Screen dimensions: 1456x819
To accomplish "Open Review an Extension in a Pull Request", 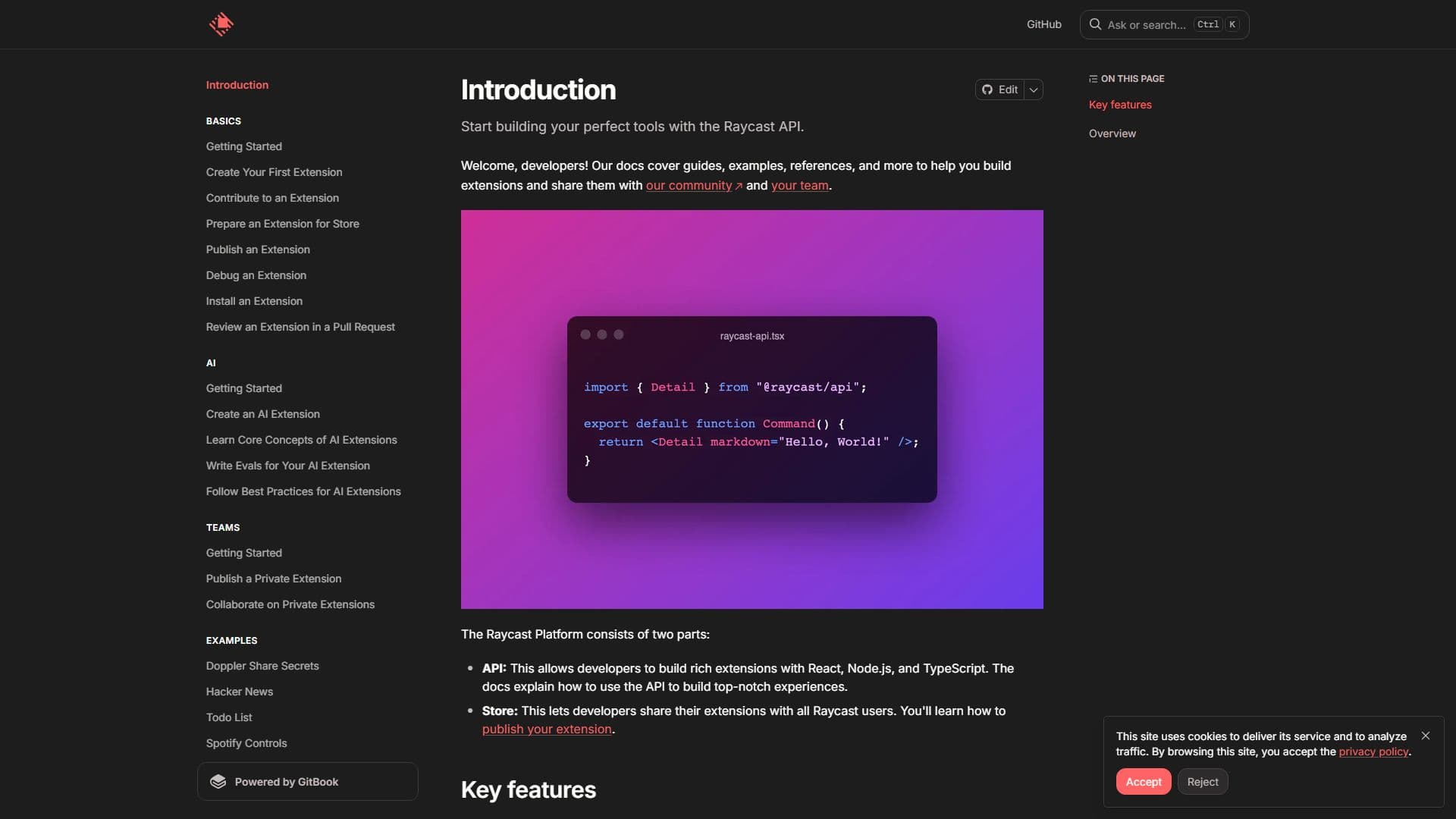I will coord(301,327).
